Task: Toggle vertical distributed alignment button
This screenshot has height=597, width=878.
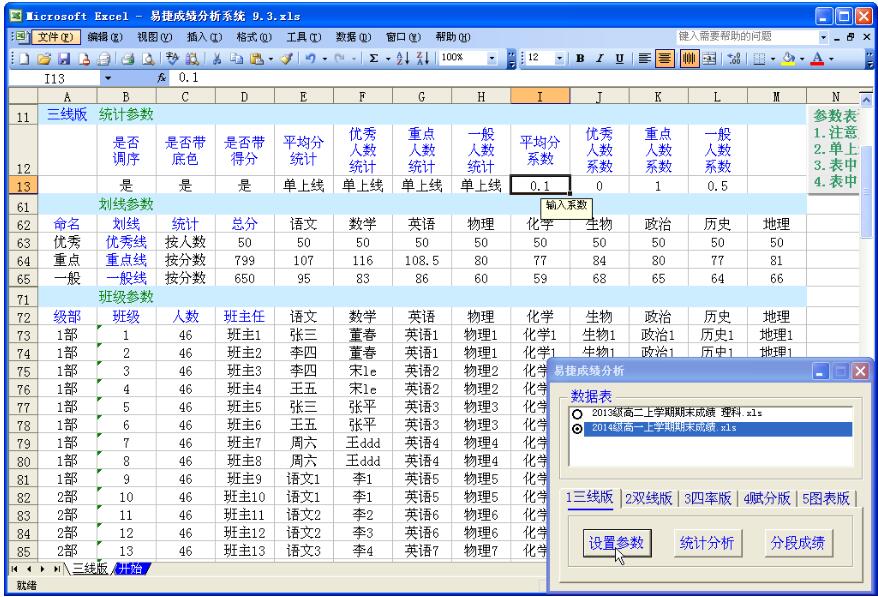Action: [x=689, y=58]
